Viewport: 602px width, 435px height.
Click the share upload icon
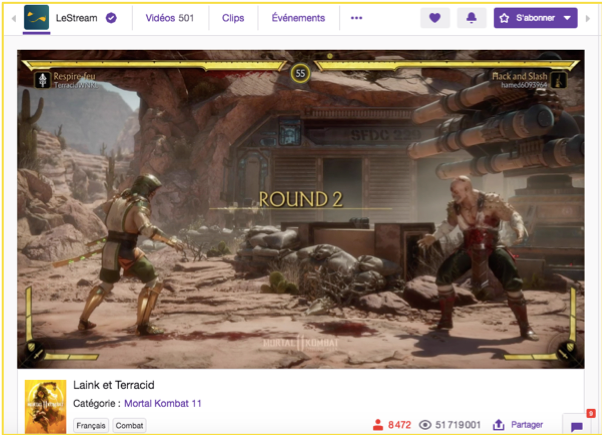(x=498, y=425)
